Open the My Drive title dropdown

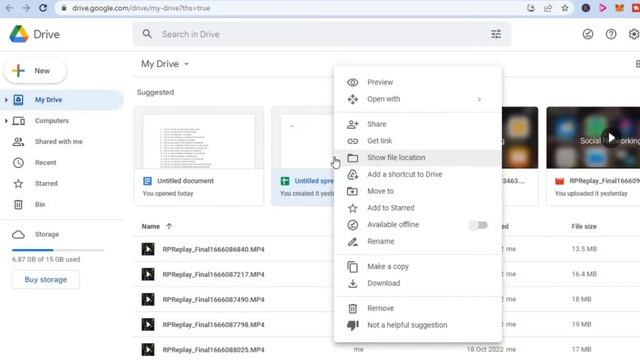pyautogui.click(x=186, y=64)
